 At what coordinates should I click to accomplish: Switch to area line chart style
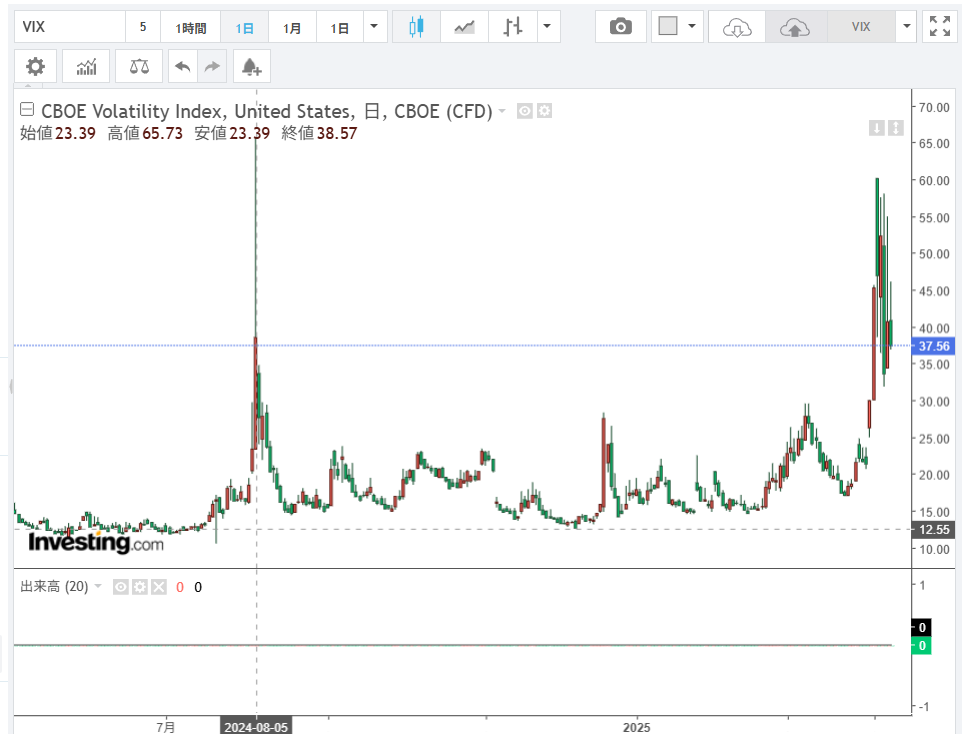coord(464,27)
